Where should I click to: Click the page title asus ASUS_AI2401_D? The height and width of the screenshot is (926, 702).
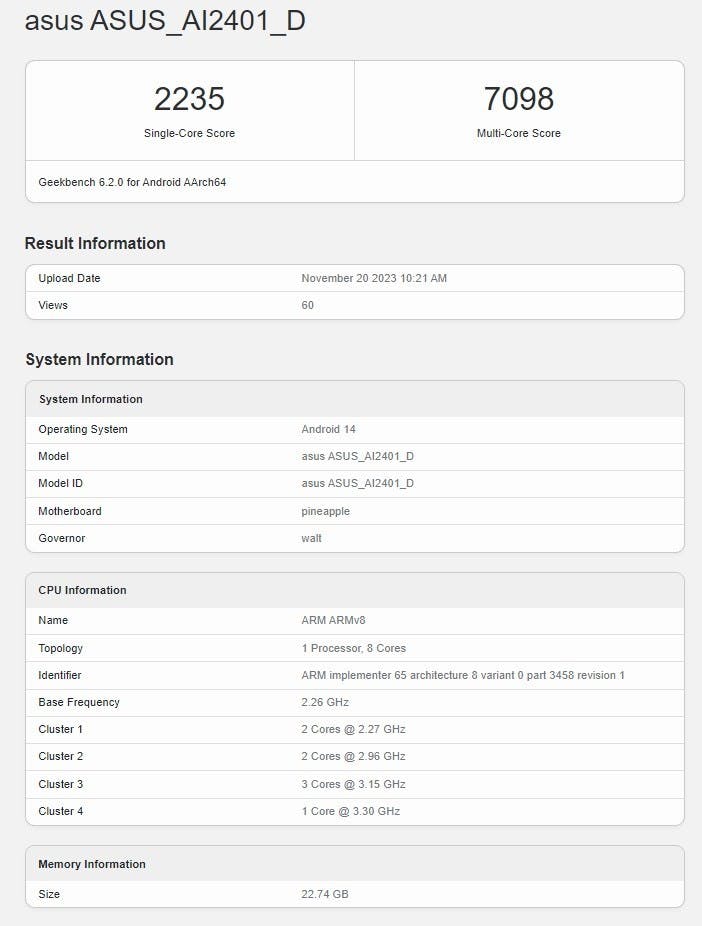165,22
